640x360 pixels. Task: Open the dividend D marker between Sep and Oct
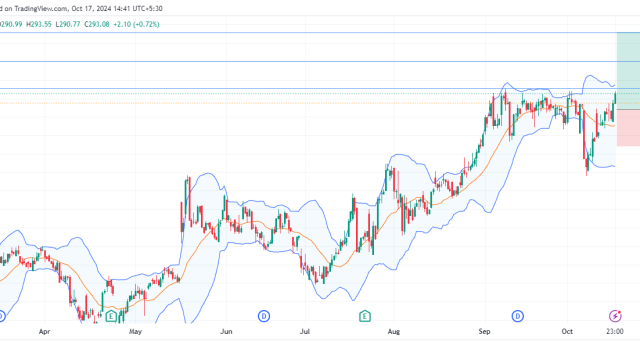(x=518, y=316)
